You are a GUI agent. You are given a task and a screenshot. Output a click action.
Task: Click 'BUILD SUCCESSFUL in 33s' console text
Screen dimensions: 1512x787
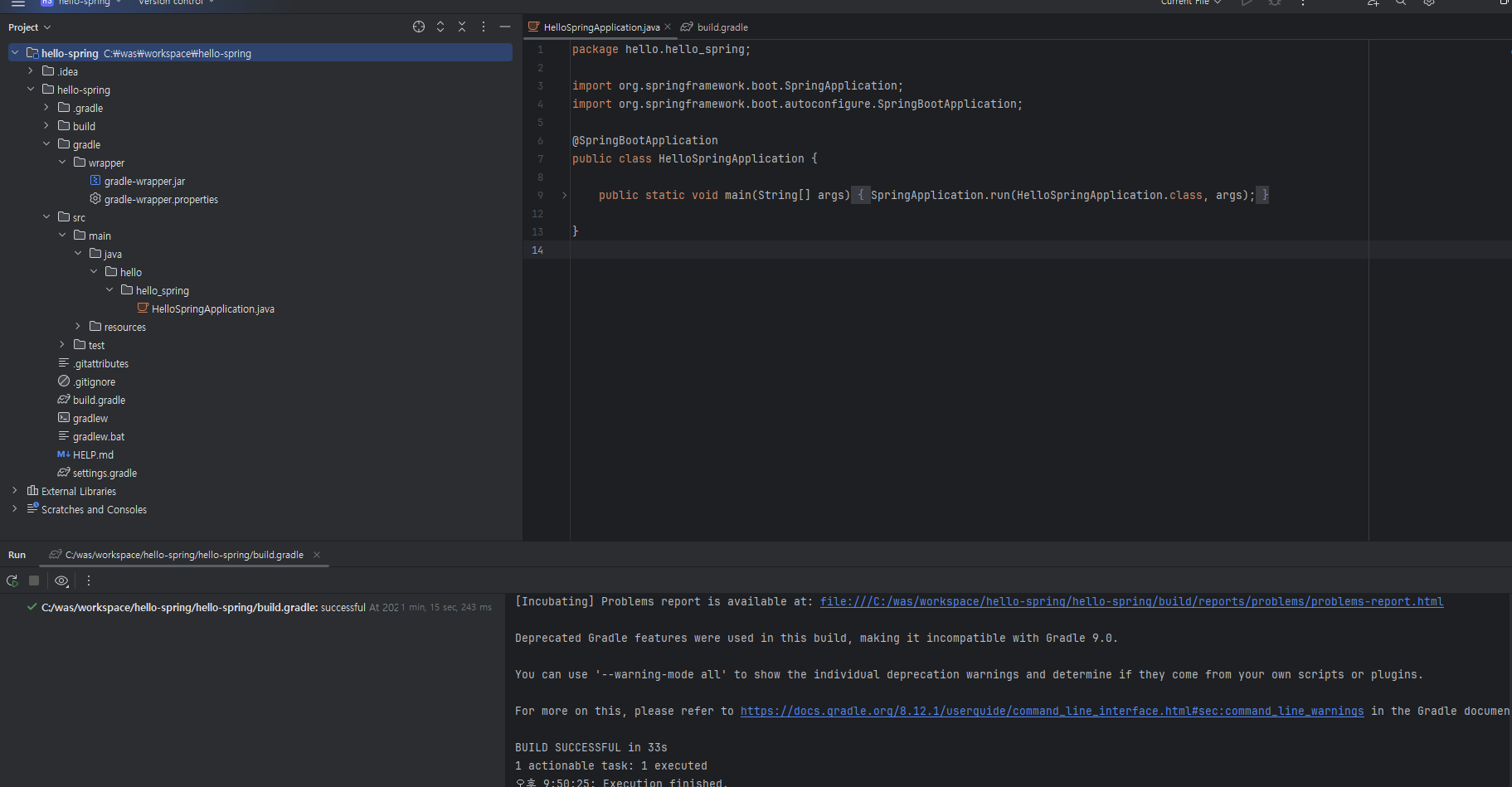pyautogui.click(x=591, y=748)
